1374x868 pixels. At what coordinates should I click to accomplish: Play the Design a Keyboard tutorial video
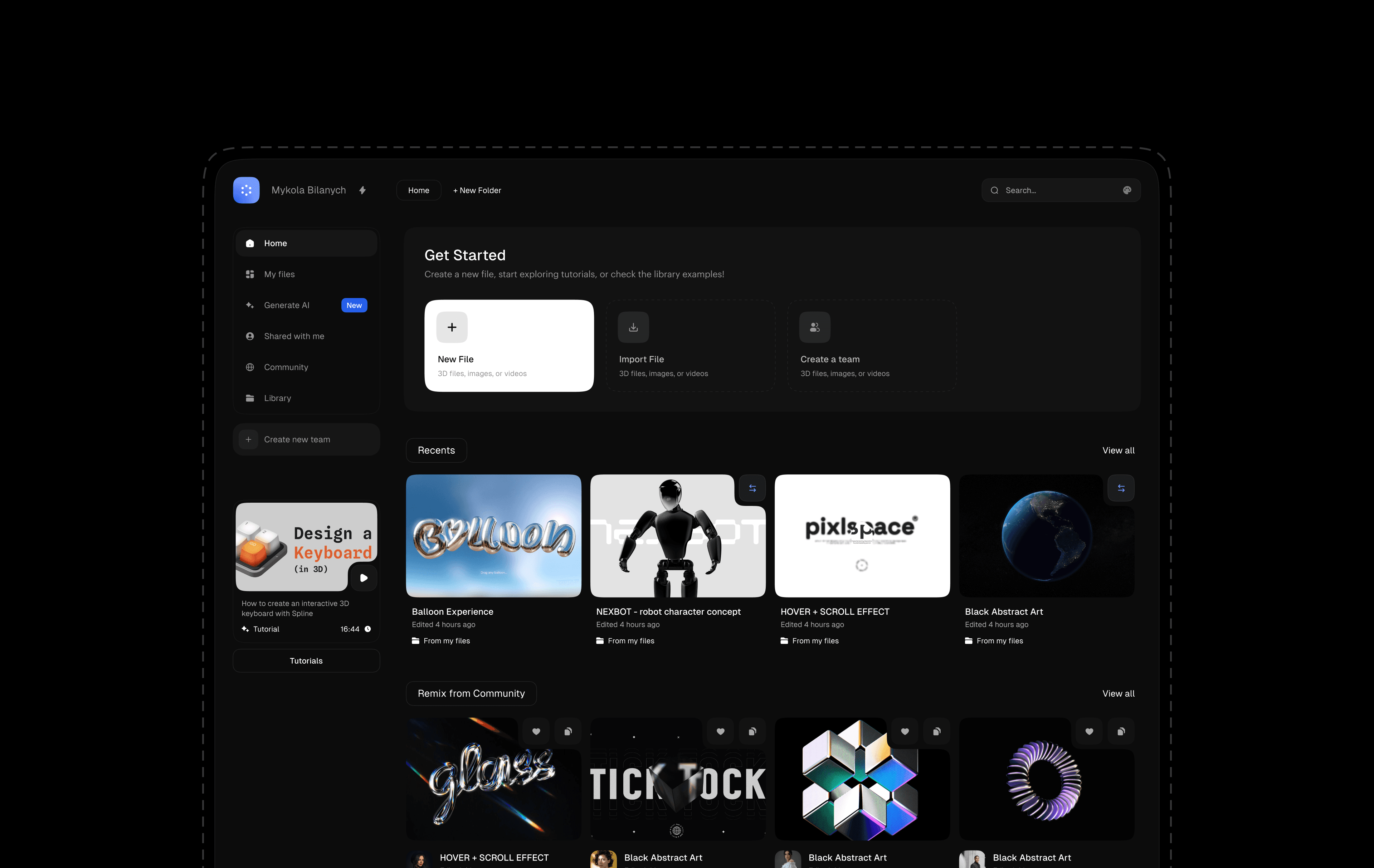[x=364, y=577]
